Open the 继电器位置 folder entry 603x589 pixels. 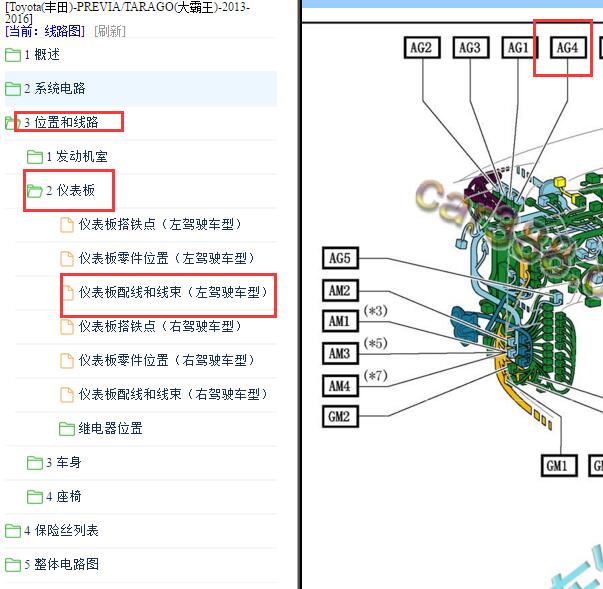click(111, 428)
